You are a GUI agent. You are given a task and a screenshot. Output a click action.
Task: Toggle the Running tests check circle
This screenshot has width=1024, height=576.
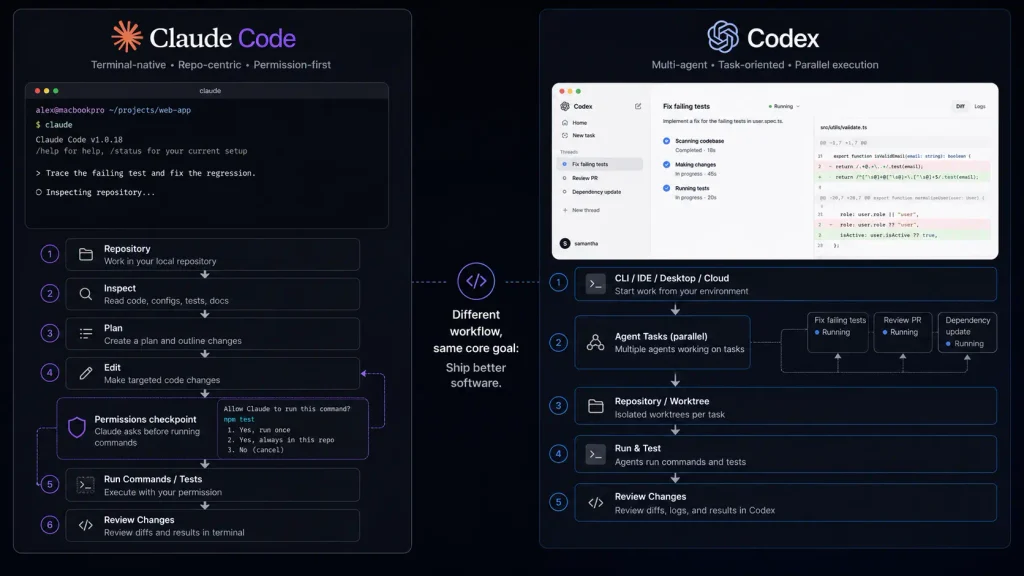667,188
